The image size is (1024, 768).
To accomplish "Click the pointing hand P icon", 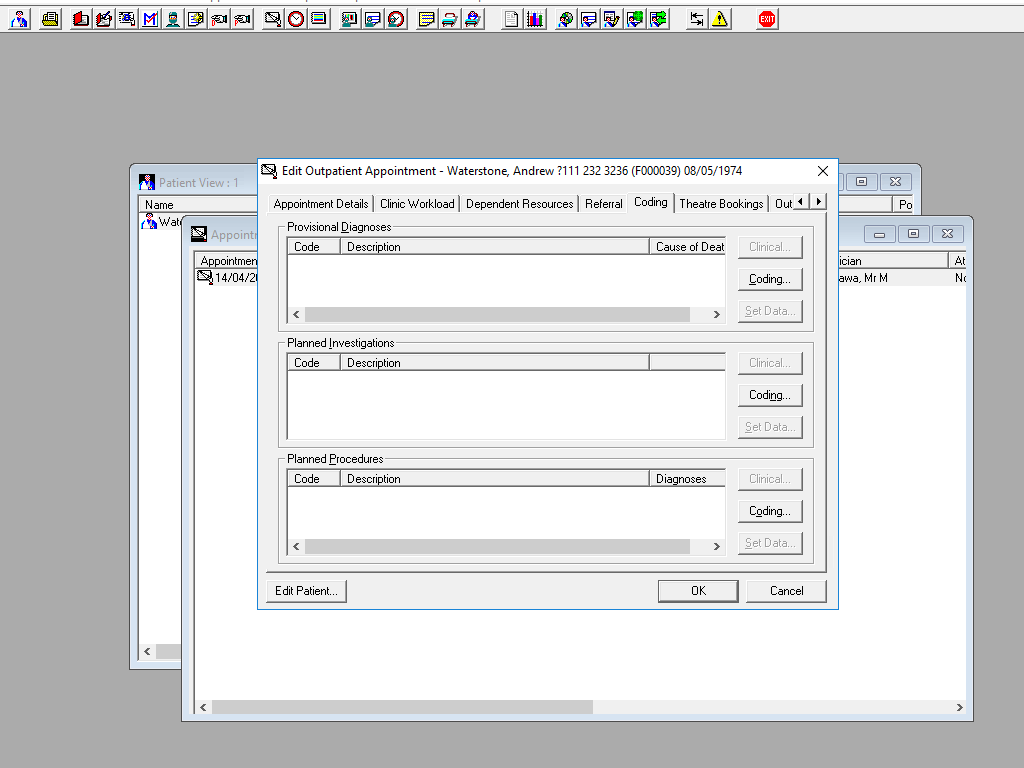I will [242, 19].
